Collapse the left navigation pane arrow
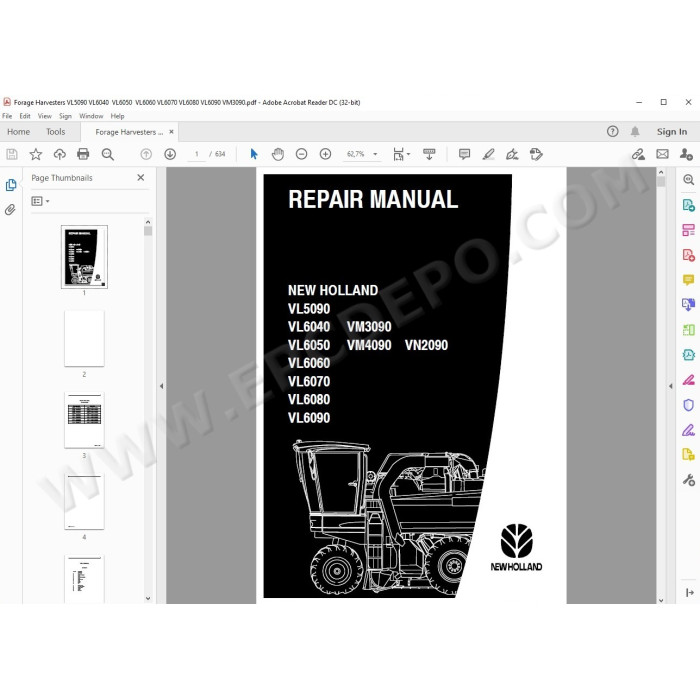The width and height of the screenshot is (700, 700). point(162,386)
